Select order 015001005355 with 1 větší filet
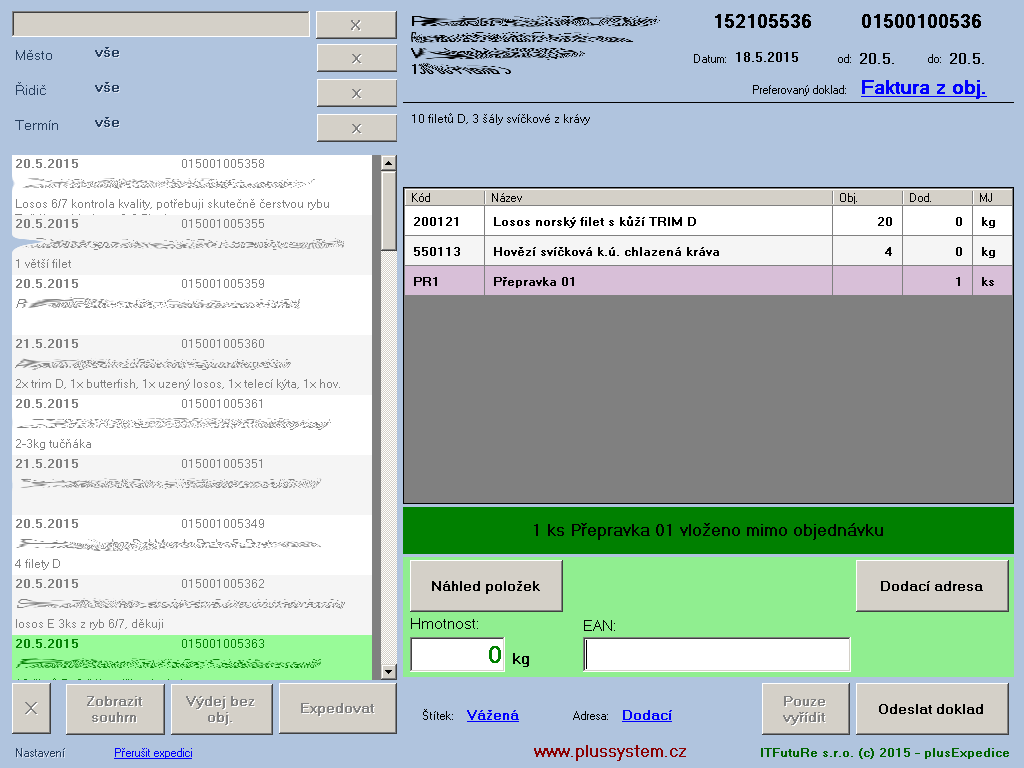 tap(192, 245)
